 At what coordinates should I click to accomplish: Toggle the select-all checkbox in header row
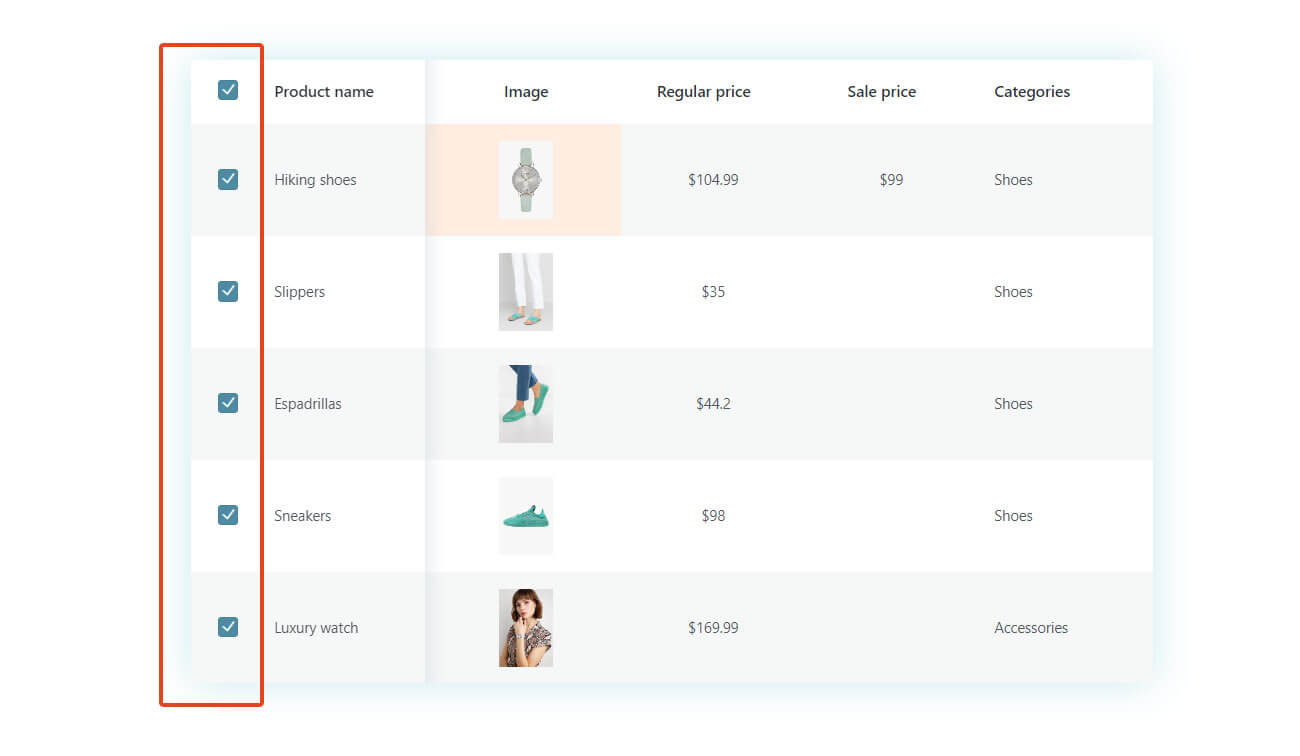[x=228, y=91]
